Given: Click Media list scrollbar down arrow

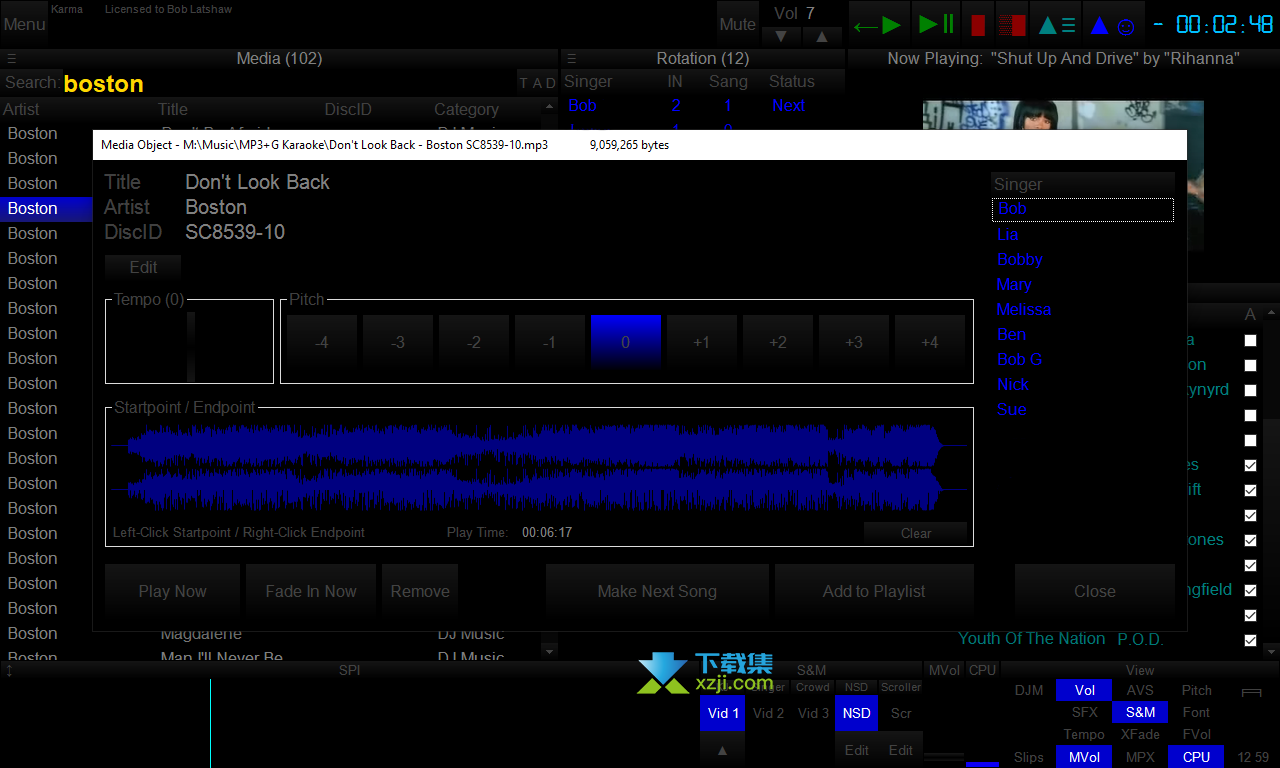Looking at the screenshot, I should click(x=548, y=651).
